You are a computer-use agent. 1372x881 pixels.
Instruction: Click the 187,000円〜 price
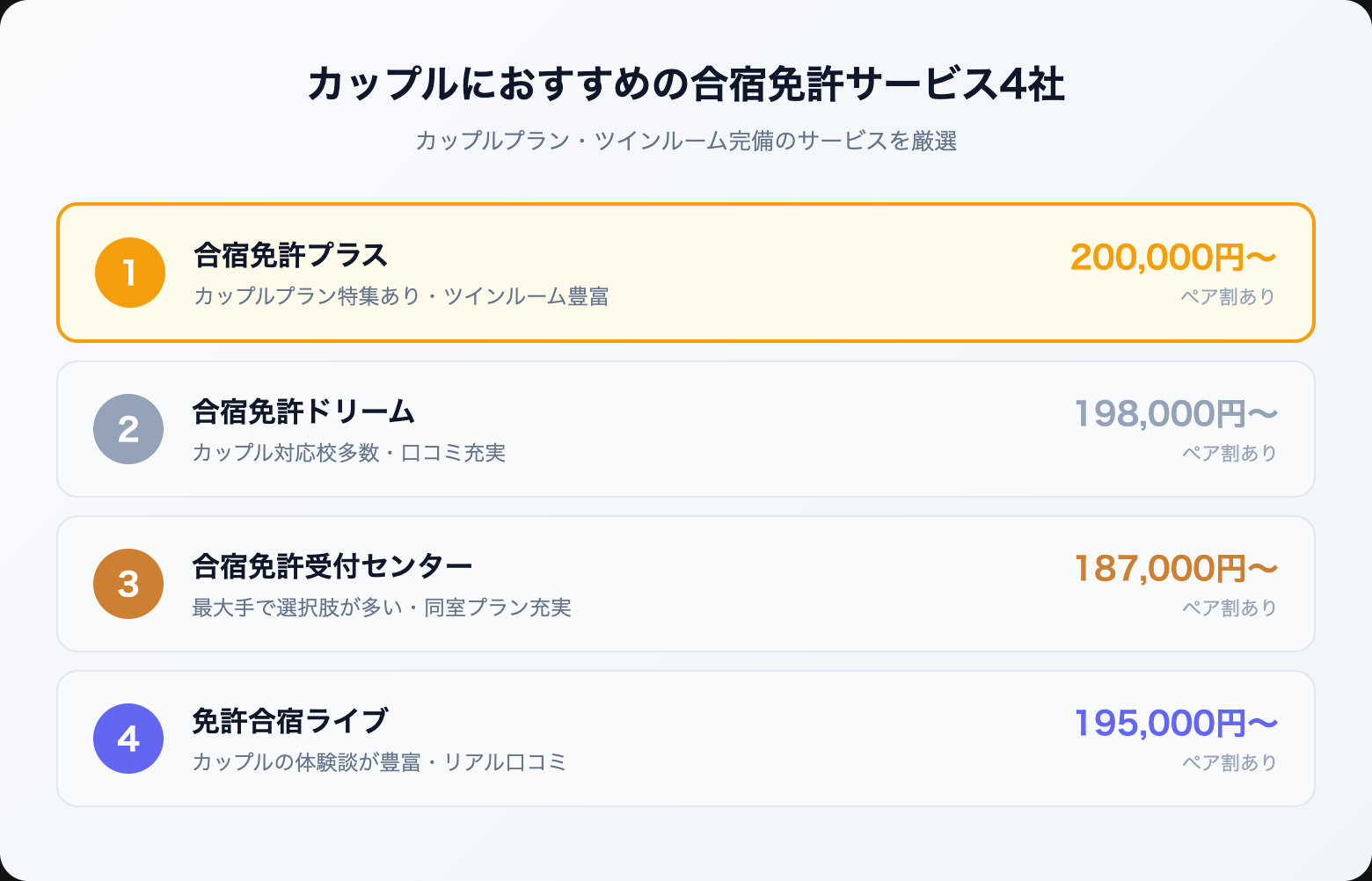coord(1175,568)
